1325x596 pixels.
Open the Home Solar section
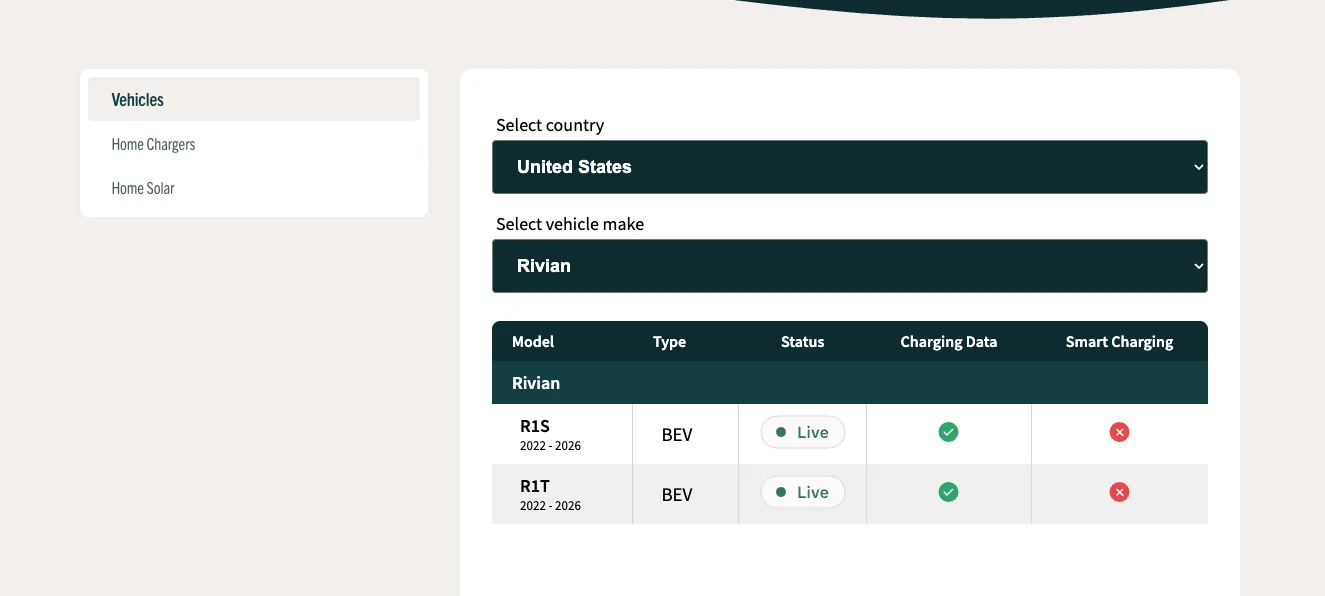click(254, 188)
